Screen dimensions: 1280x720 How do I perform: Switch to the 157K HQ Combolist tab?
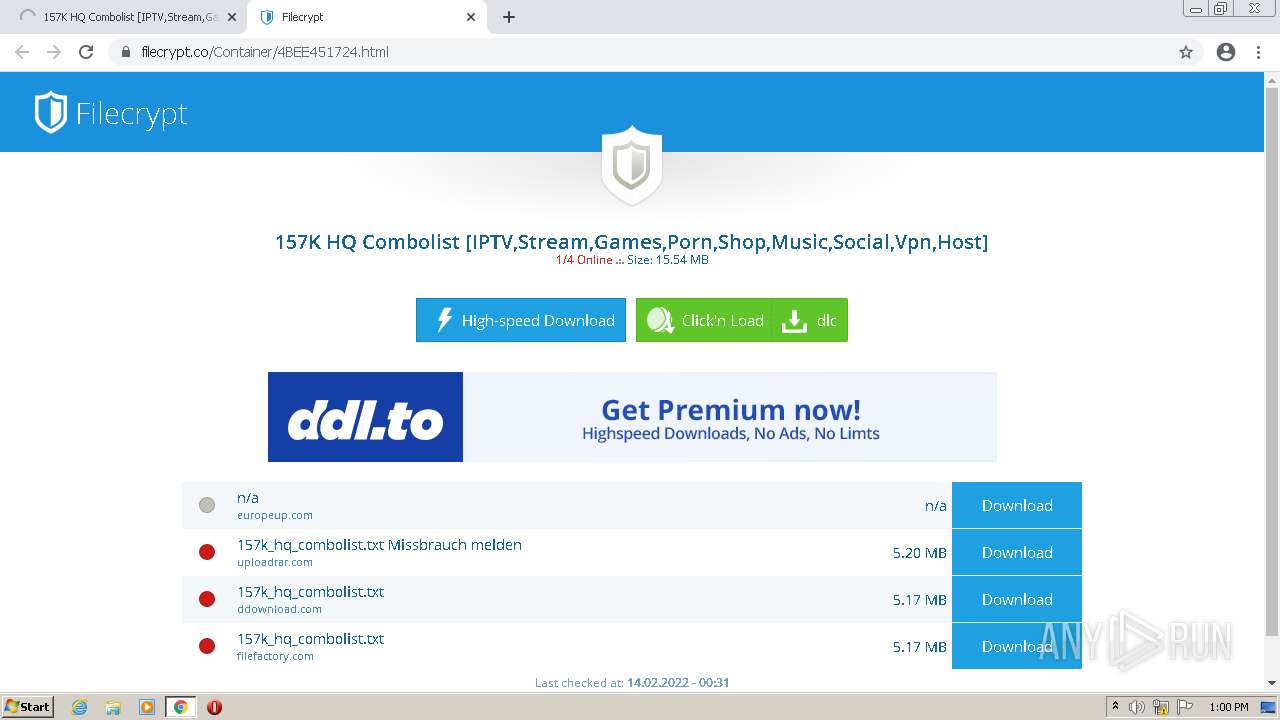tap(125, 17)
